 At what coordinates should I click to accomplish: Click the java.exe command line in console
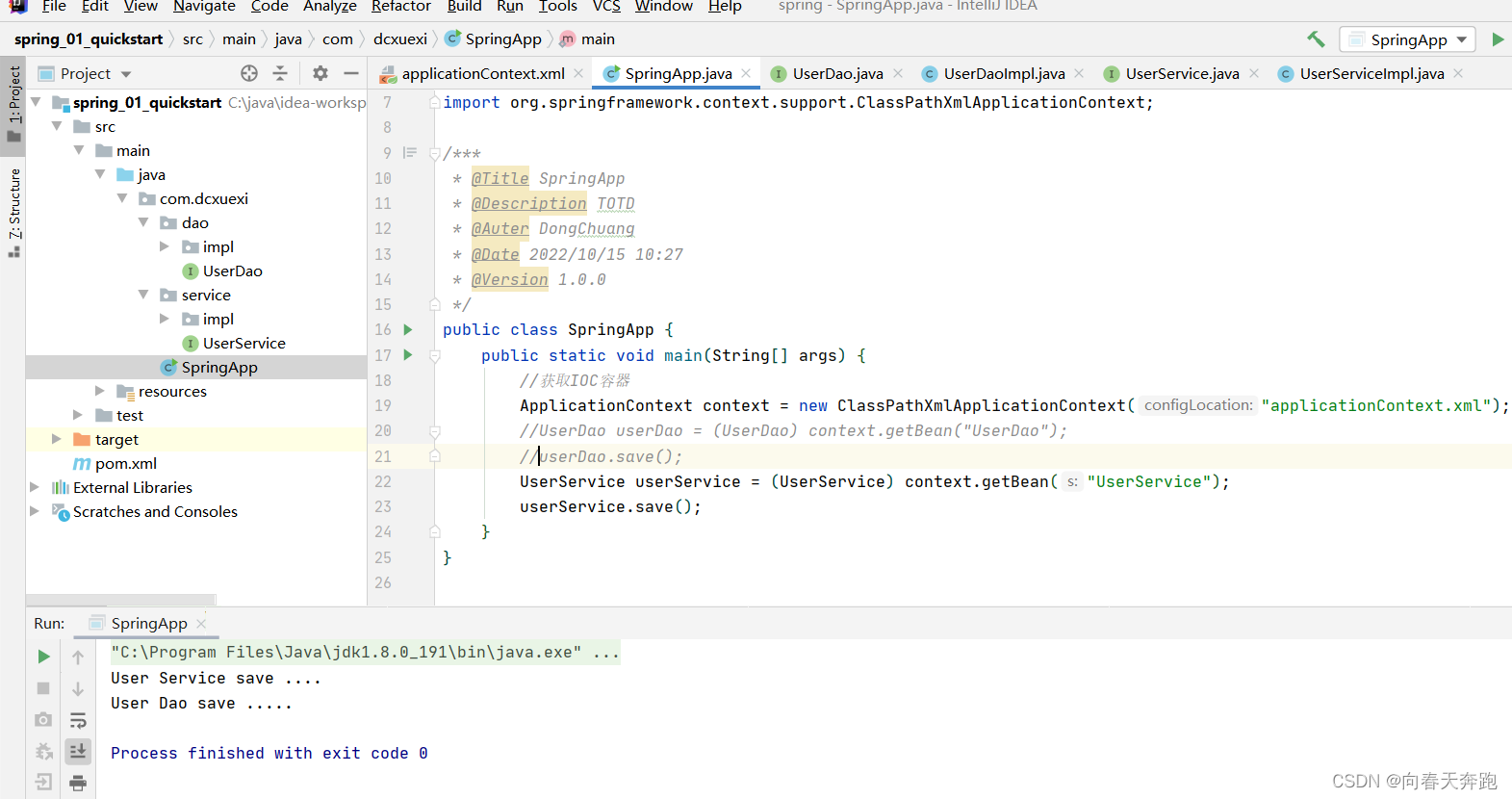coord(365,653)
